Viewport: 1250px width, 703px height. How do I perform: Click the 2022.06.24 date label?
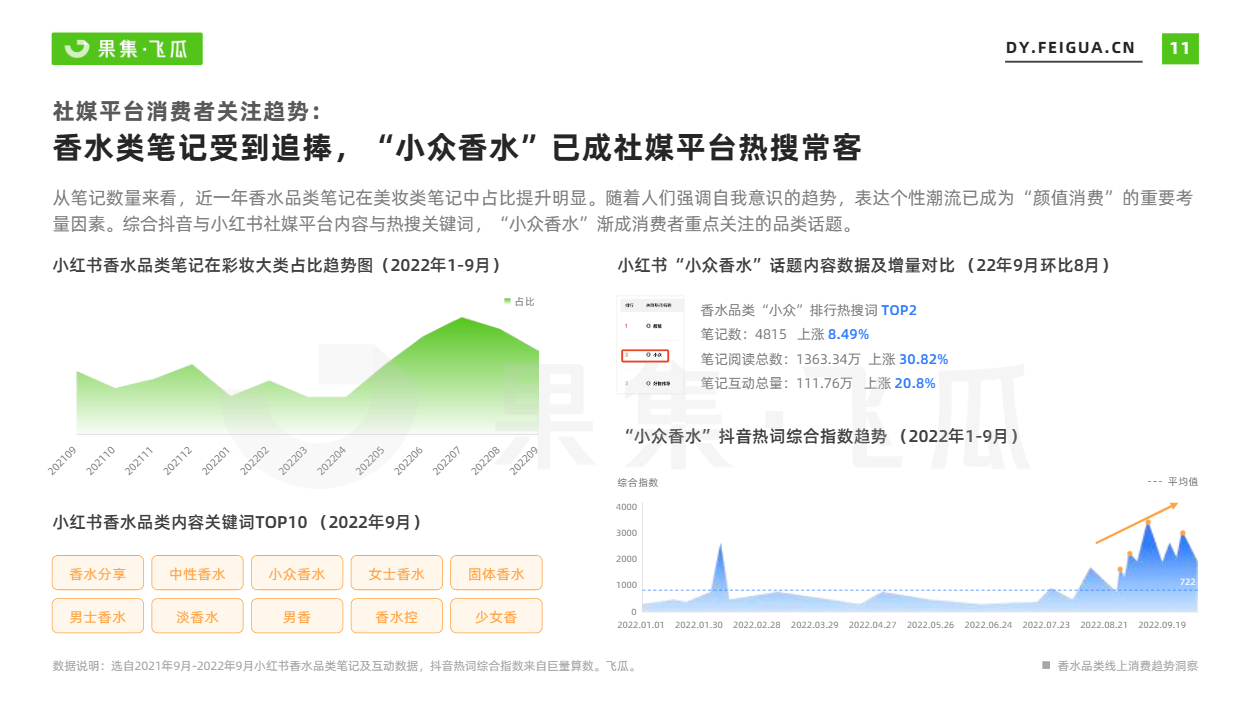tap(988, 624)
